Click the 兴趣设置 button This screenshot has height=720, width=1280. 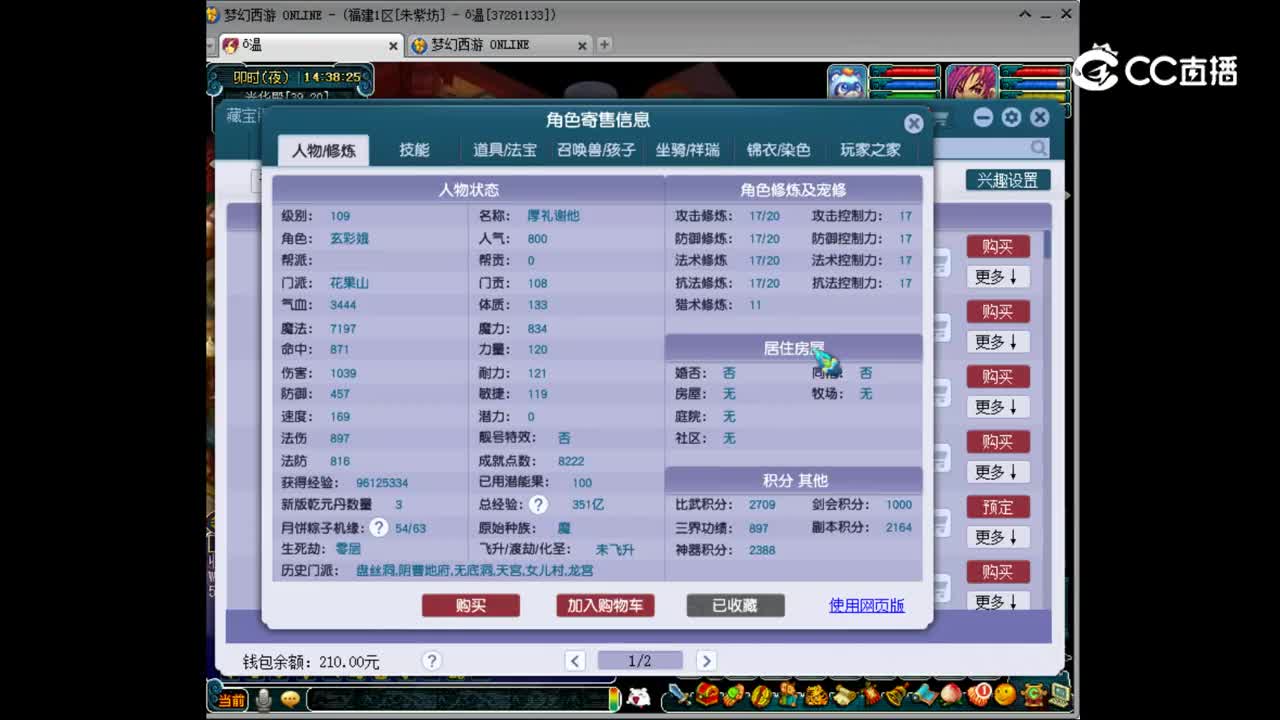[x=1007, y=180]
